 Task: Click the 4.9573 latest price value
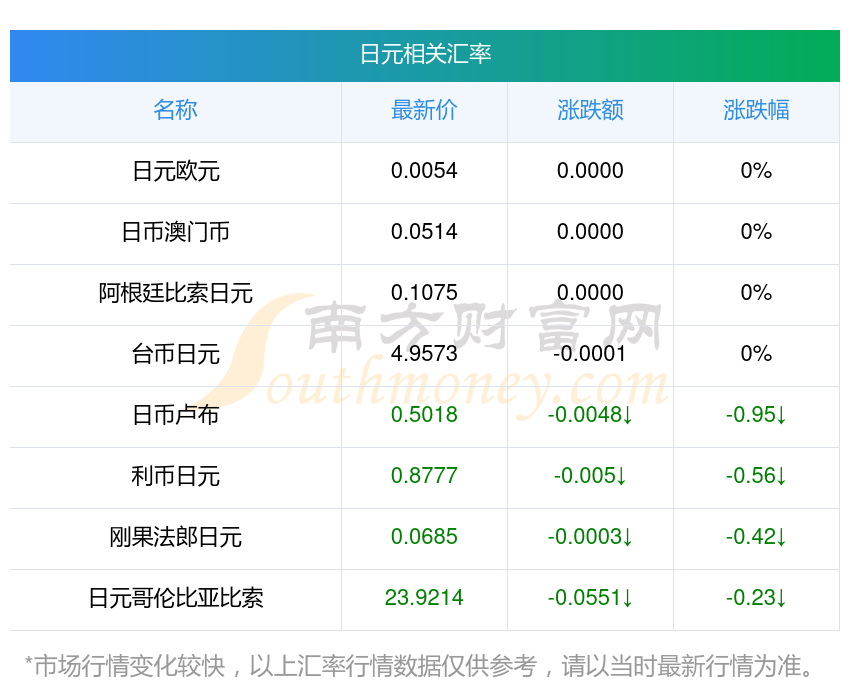(424, 354)
